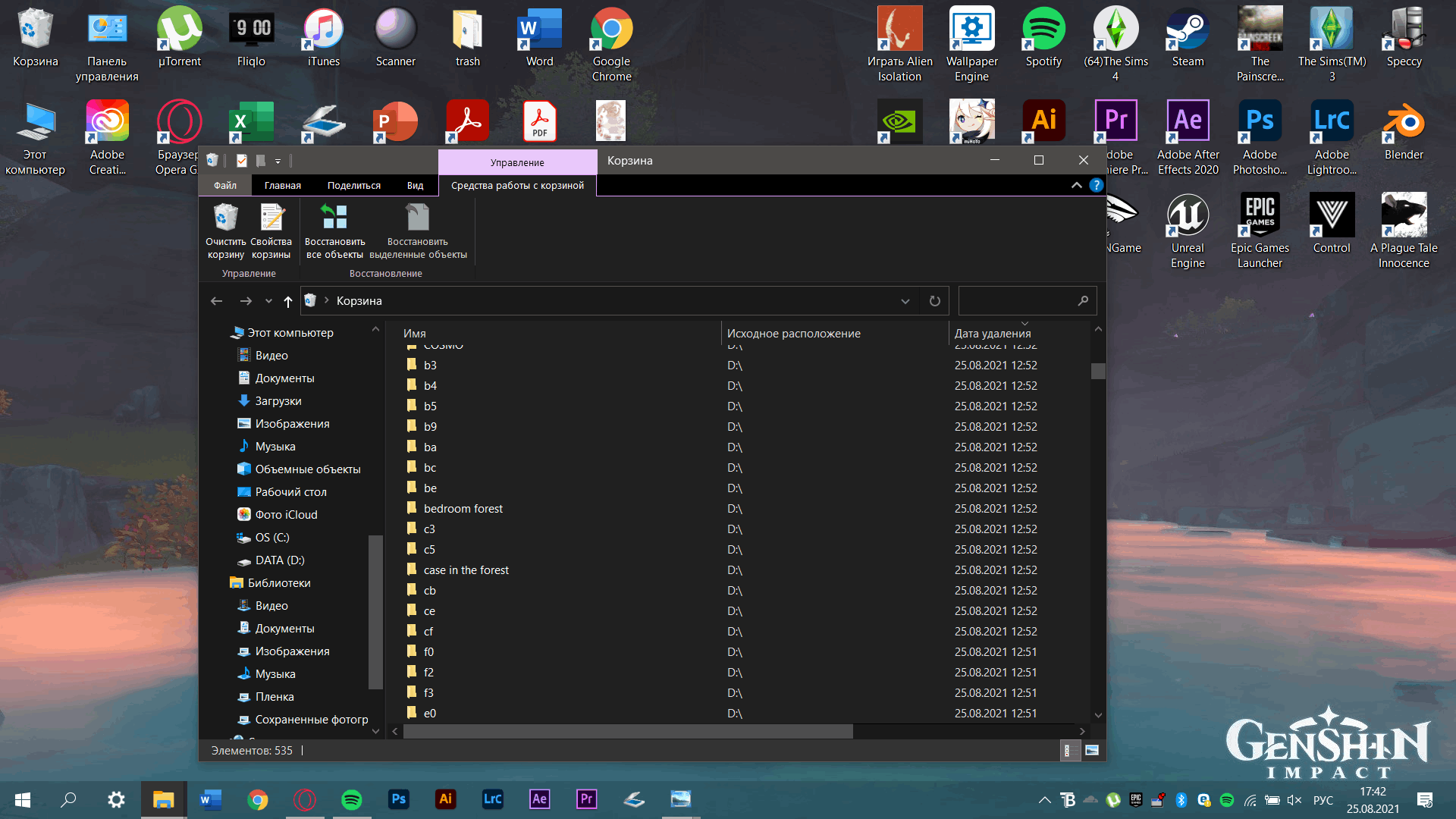Viewport: 1456px width, 819px height.
Task: Open iTunes desktop shortcut
Action: (x=323, y=38)
